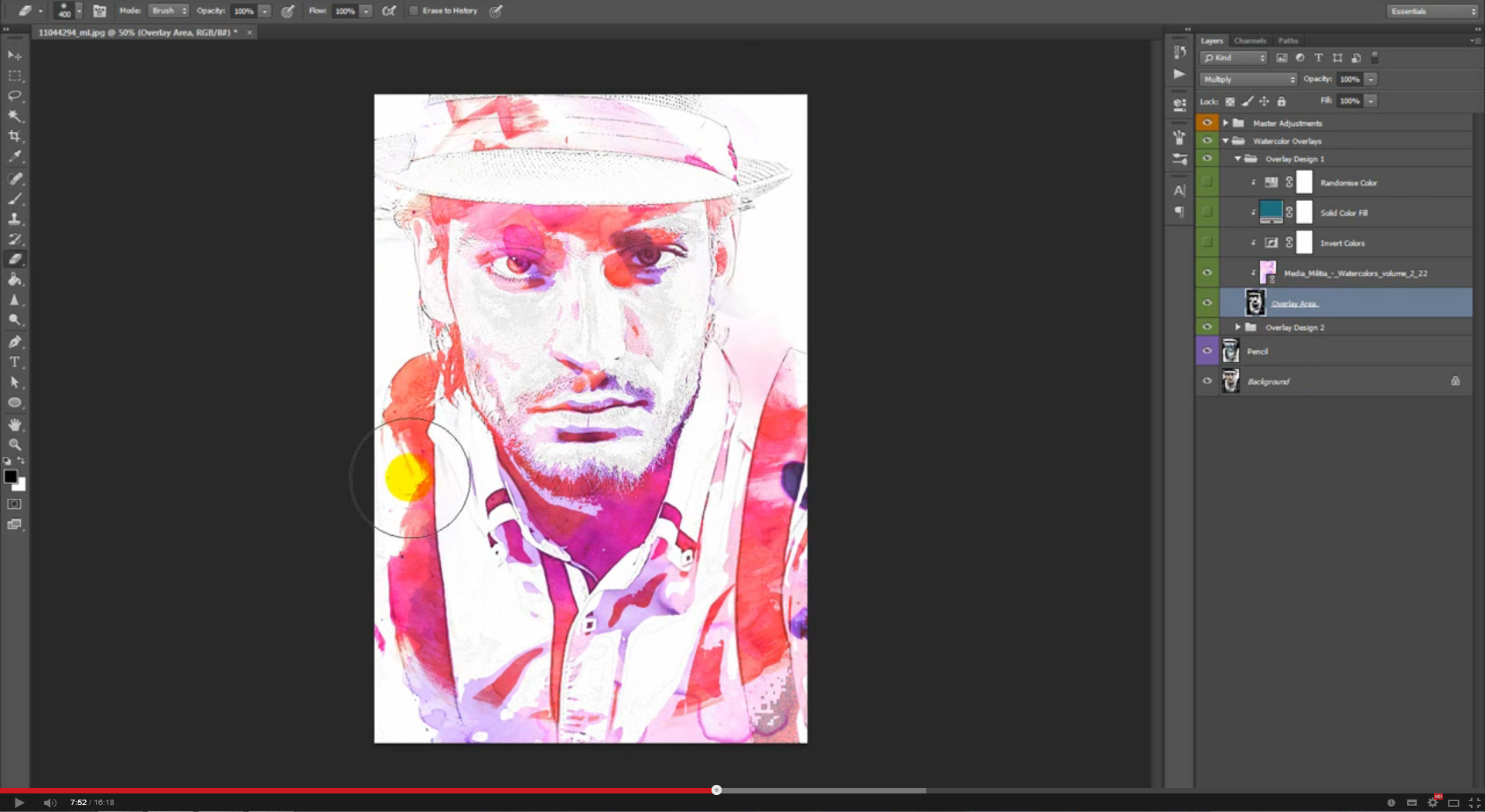The height and width of the screenshot is (812, 1485).
Task: Click the Solid Color Fill teal swatch
Action: [x=1272, y=212]
